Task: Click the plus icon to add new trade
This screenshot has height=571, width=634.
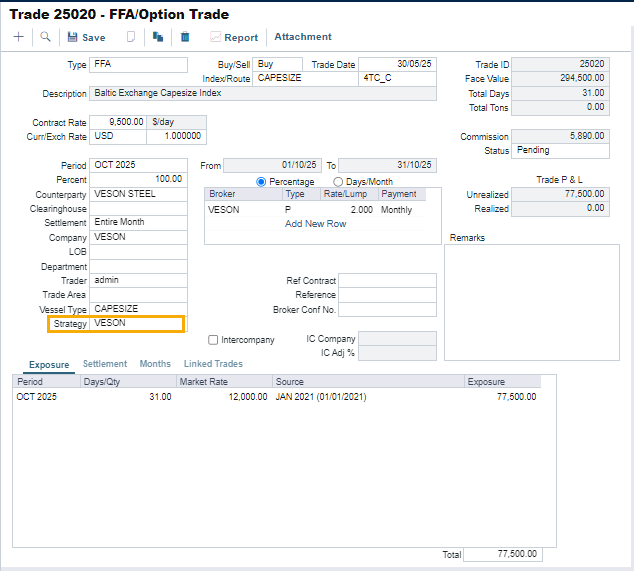Action: click(x=18, y=37)
